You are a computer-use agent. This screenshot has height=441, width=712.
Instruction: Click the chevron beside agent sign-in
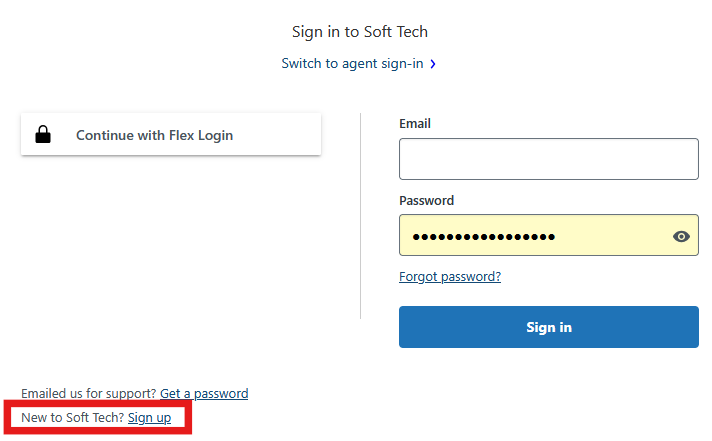click(433, 64)
